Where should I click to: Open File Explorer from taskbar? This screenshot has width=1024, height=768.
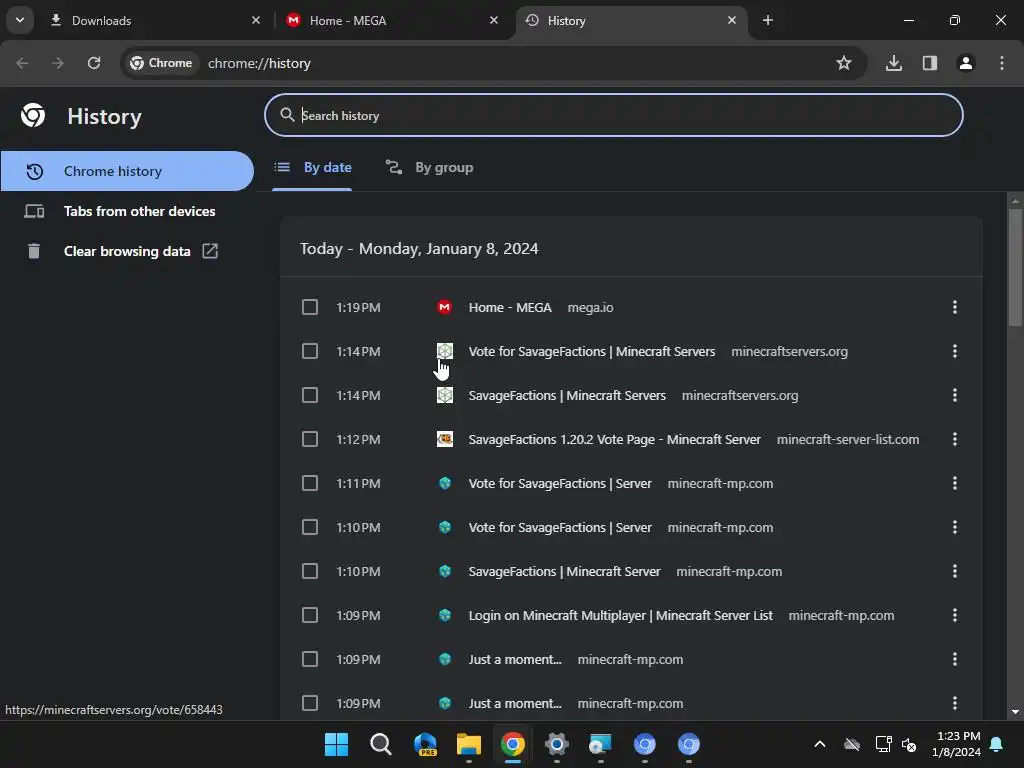[469, 744]
